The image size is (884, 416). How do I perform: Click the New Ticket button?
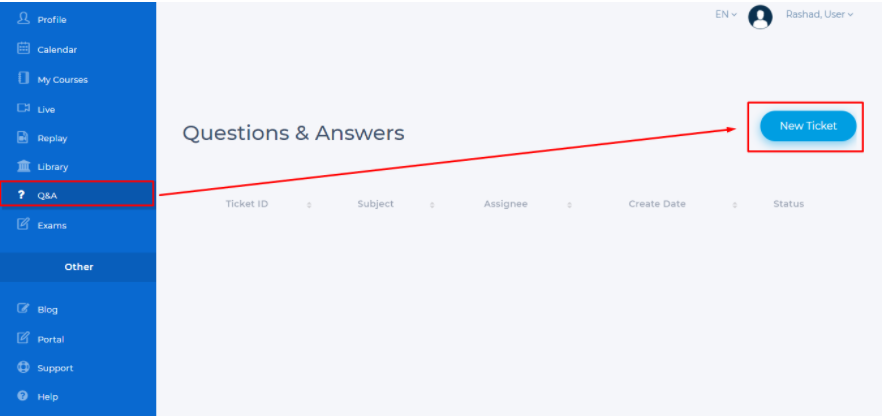[807, 126]
